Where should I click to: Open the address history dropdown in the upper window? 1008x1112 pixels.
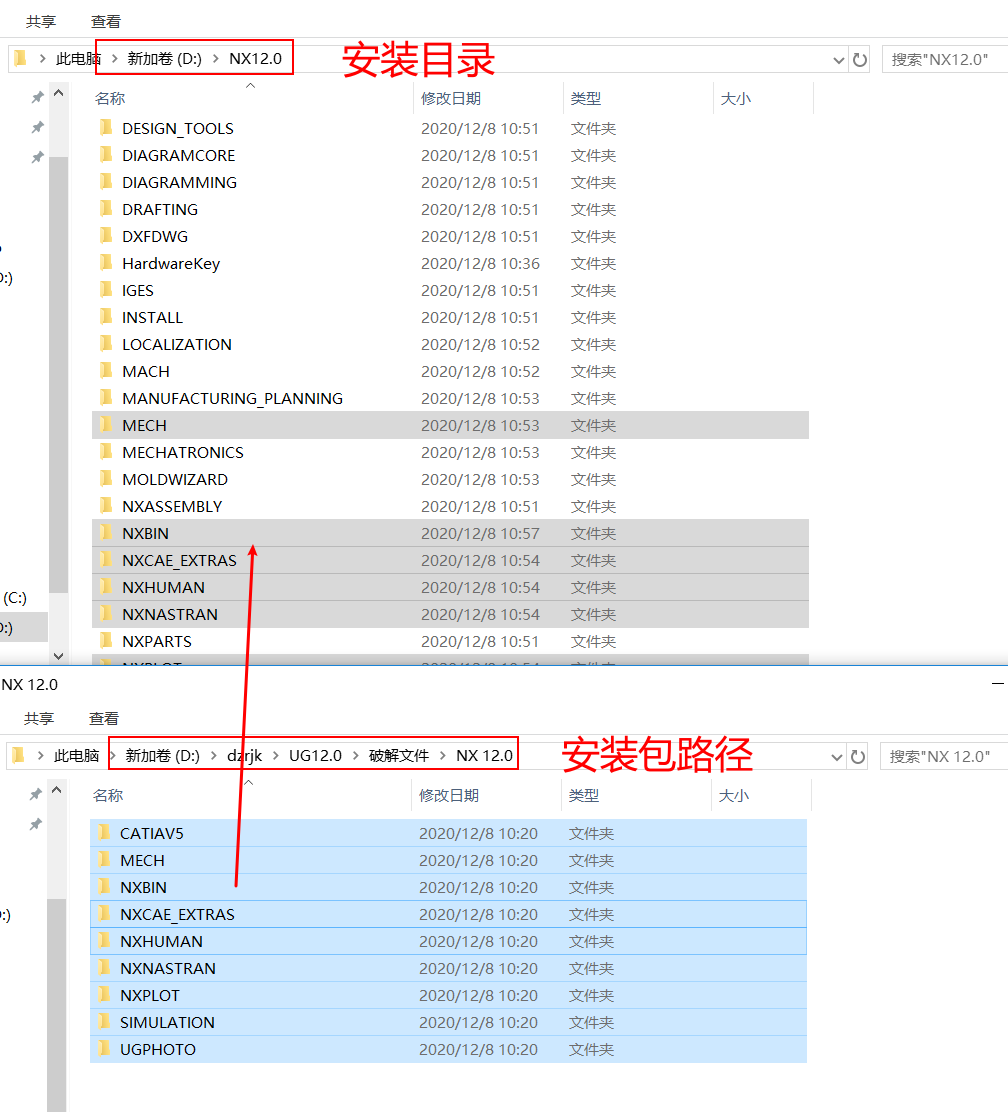(x=838, y=60)
